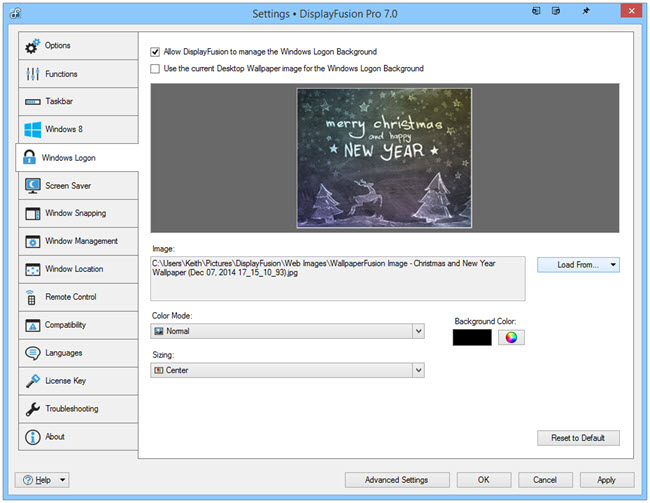650x503 pixels.
Task: Click the Languages speech bubble icon
Action: 32,353
